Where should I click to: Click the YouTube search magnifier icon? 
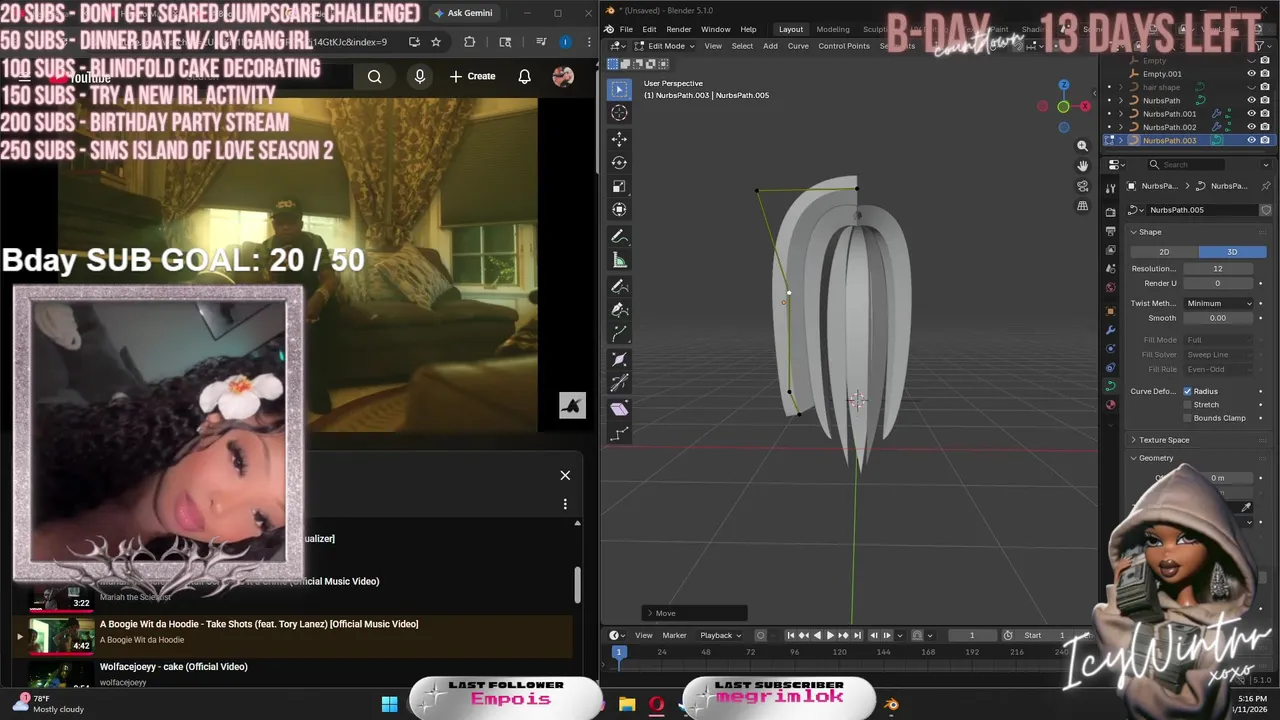click(x=374, y=76)
